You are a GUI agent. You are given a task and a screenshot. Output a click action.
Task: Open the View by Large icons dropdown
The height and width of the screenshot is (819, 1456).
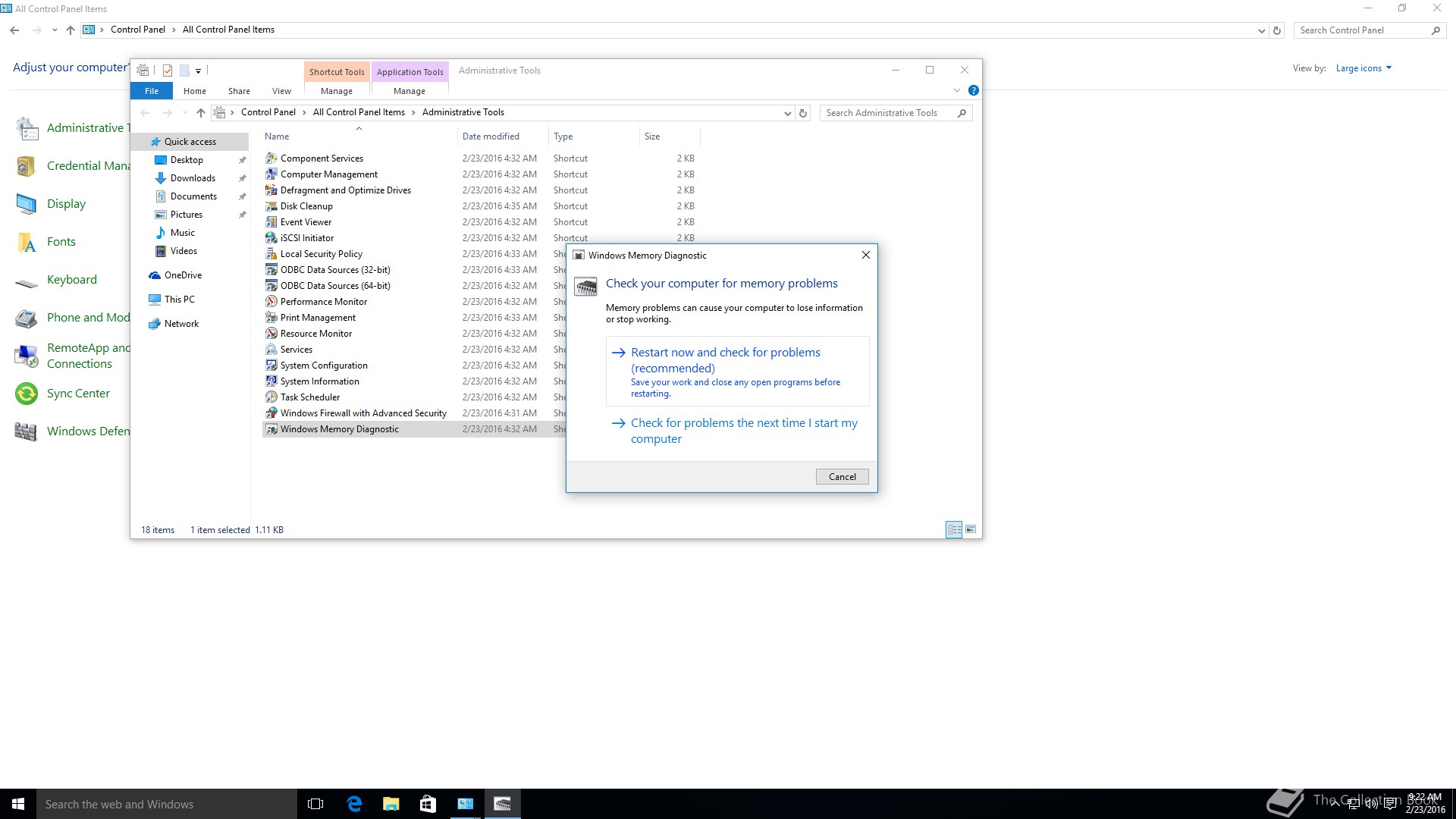[x=1363, y=68]
